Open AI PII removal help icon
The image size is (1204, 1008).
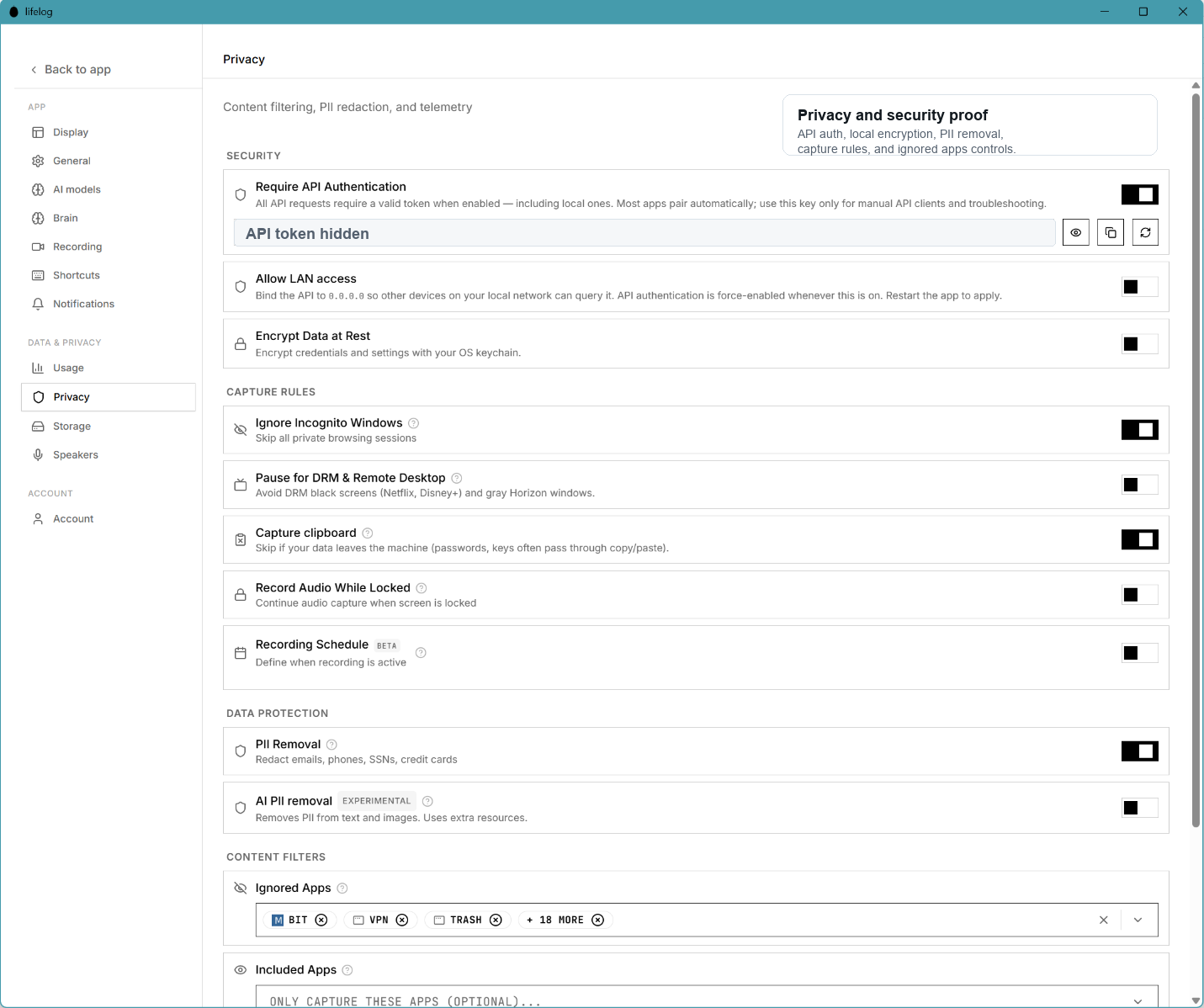[427, 801]
